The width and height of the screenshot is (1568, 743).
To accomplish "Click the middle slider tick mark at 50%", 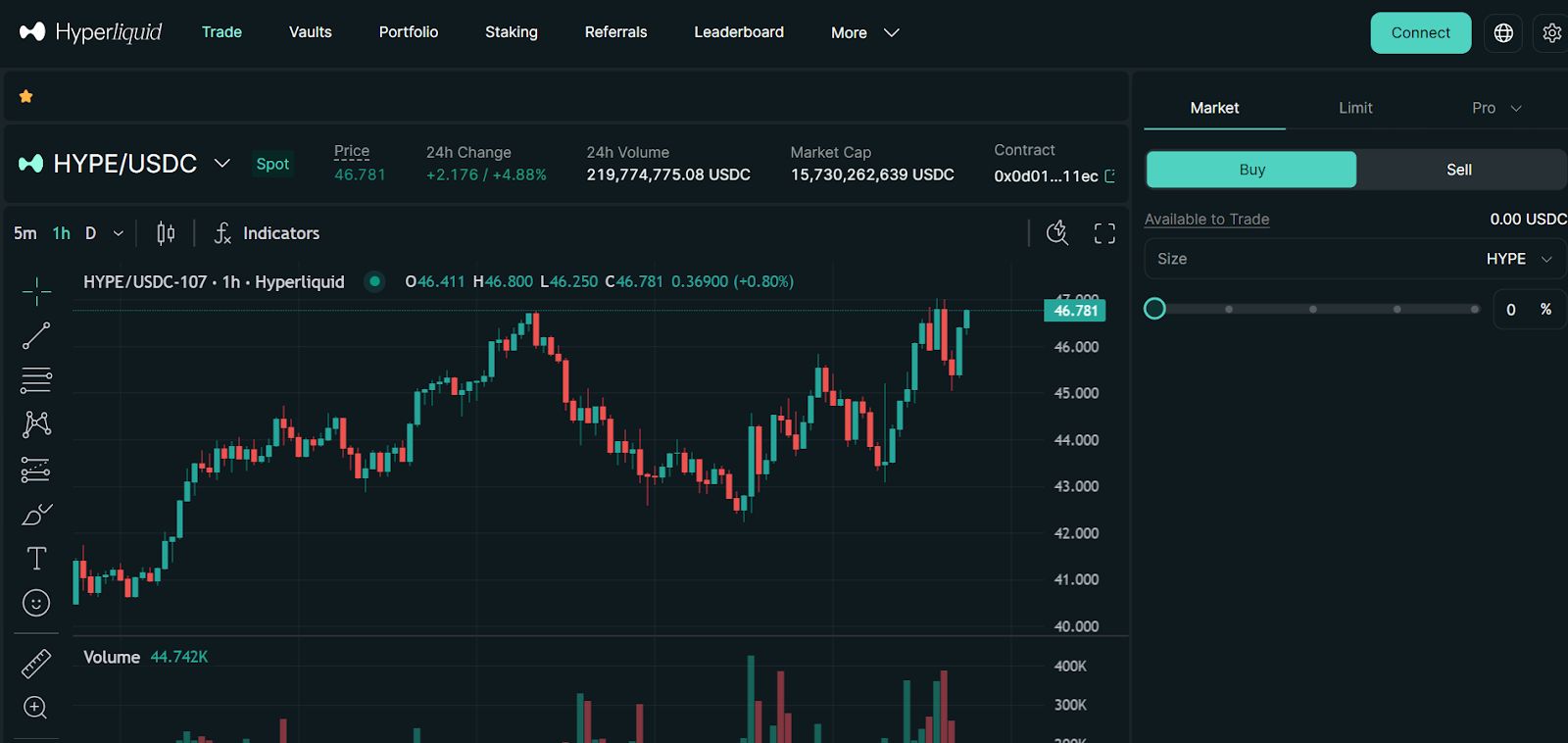I will (x=1313, y=309).
